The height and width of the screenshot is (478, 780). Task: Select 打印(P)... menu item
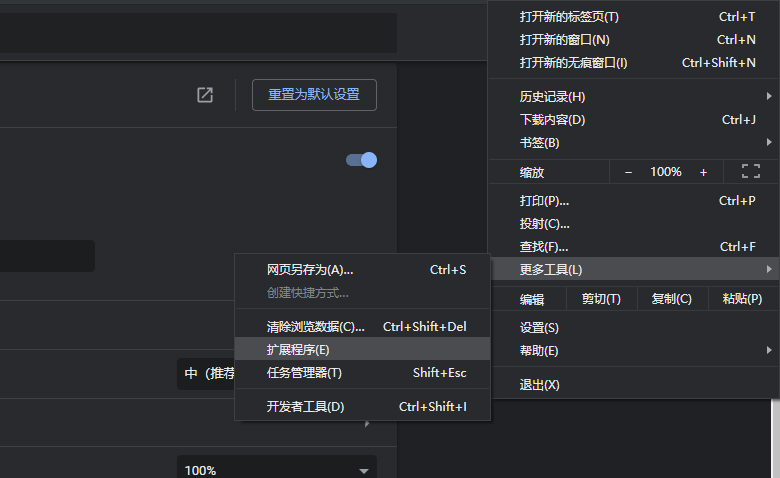tap(633, 200)
